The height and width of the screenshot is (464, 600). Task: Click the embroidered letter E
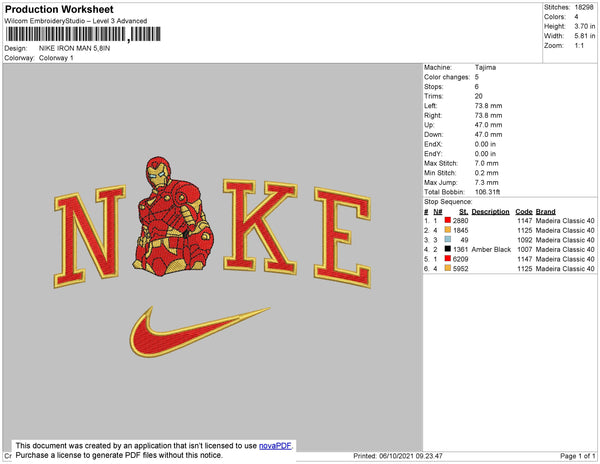tap(342, 237)
